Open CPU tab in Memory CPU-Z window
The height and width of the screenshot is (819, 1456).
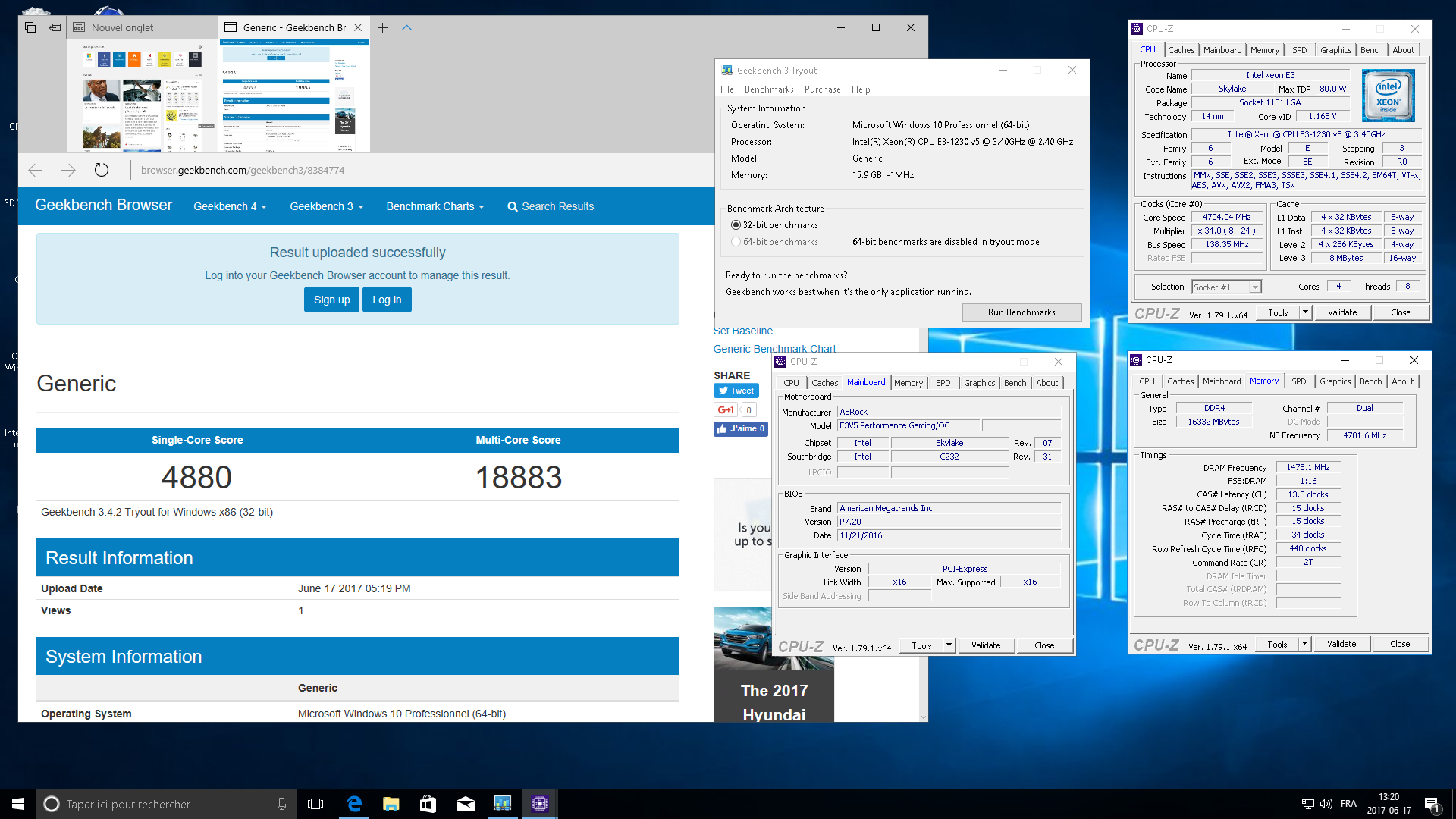click(1147, 381)
